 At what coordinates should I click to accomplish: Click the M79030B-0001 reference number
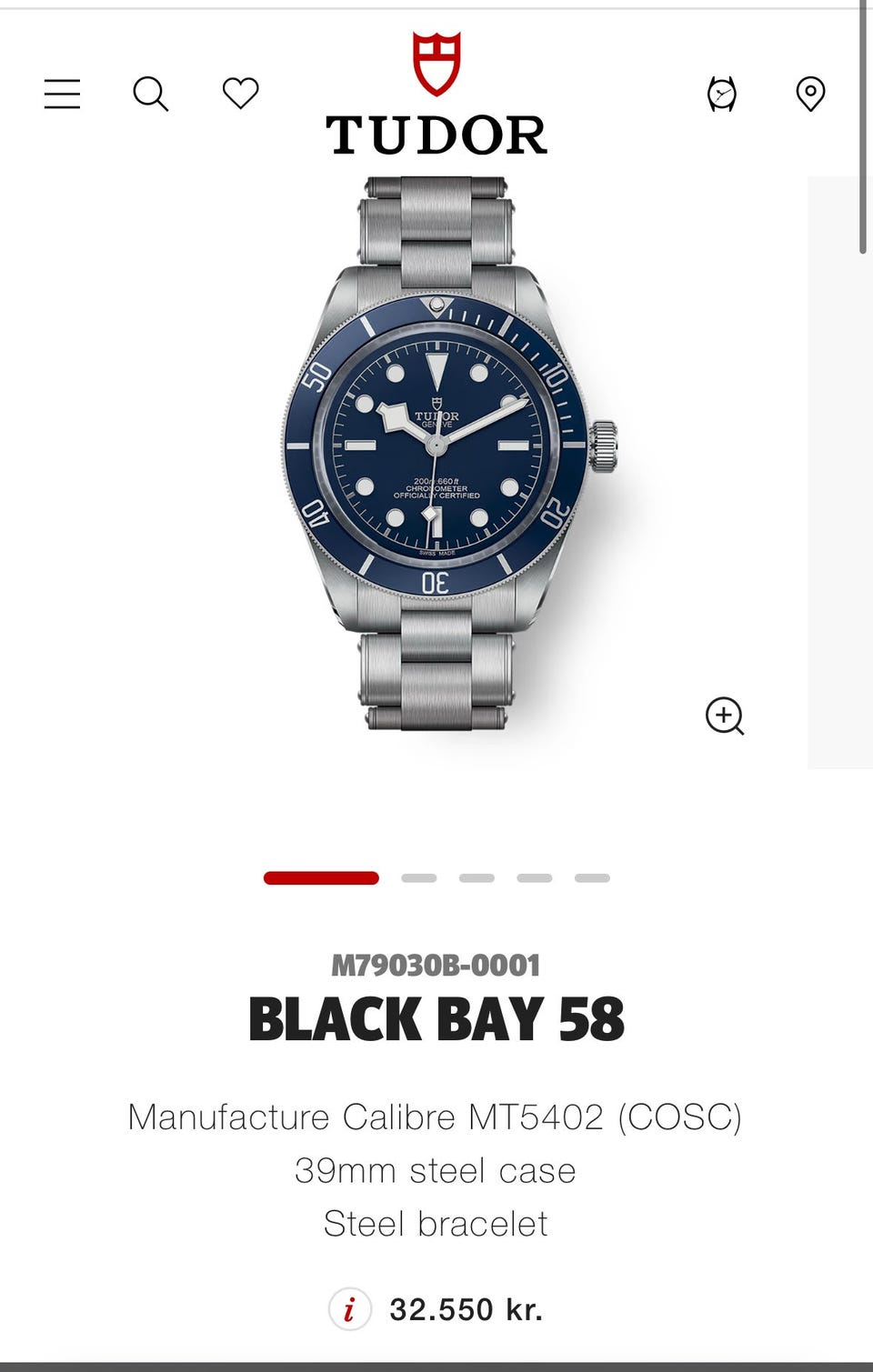(436, 965)
